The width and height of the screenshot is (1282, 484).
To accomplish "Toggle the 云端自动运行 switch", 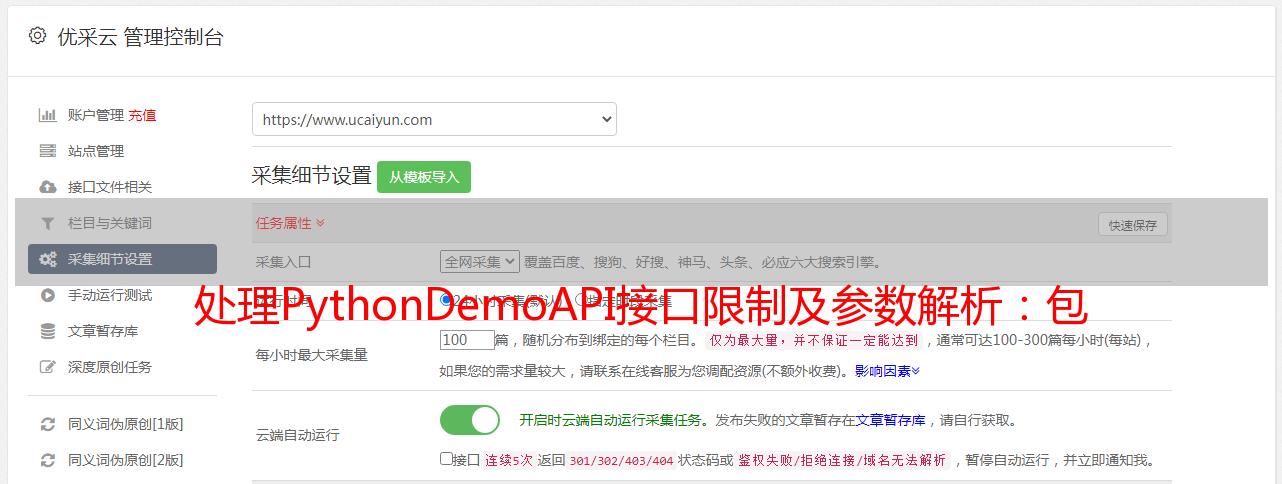I will pos(470,420).
